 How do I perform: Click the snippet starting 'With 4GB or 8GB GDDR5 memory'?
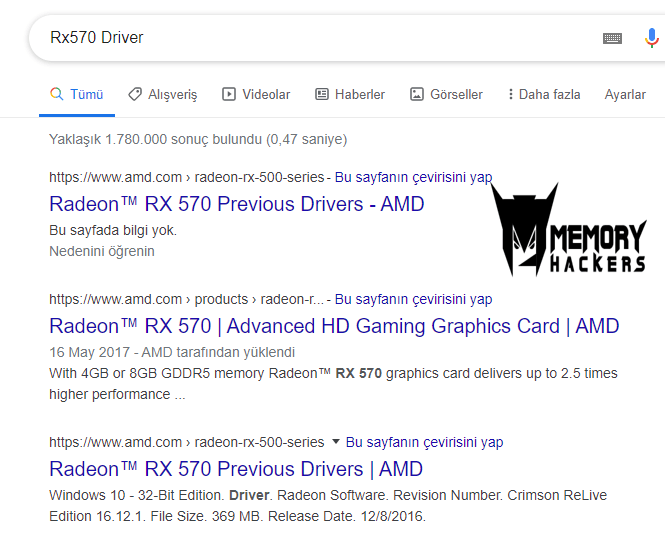333,384
